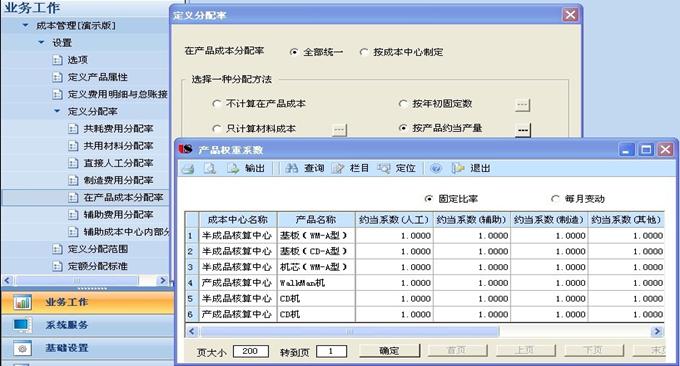The height and width of the screenshot is (366, 680).
Task: Select 每月变动 radio button
Action: tap(555, 199)
